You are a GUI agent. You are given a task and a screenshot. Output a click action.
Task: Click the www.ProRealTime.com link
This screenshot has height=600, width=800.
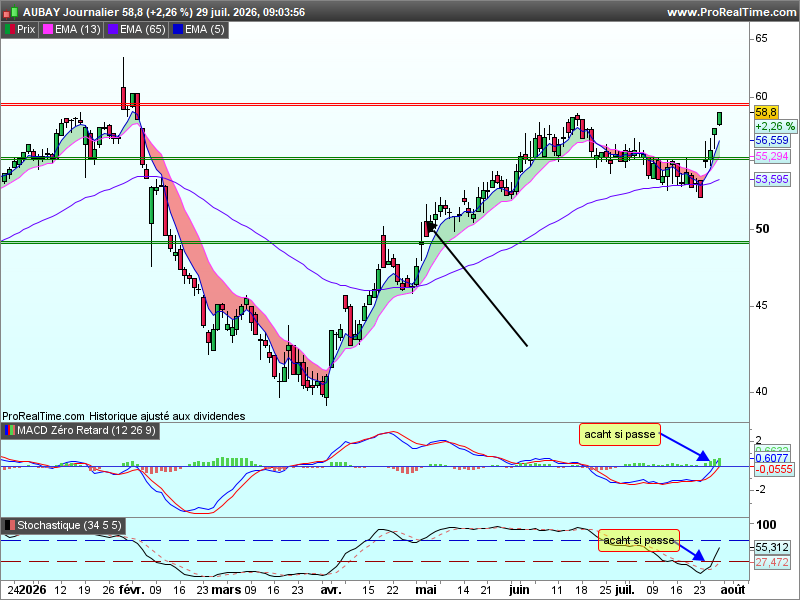click(x=731, y=12)
